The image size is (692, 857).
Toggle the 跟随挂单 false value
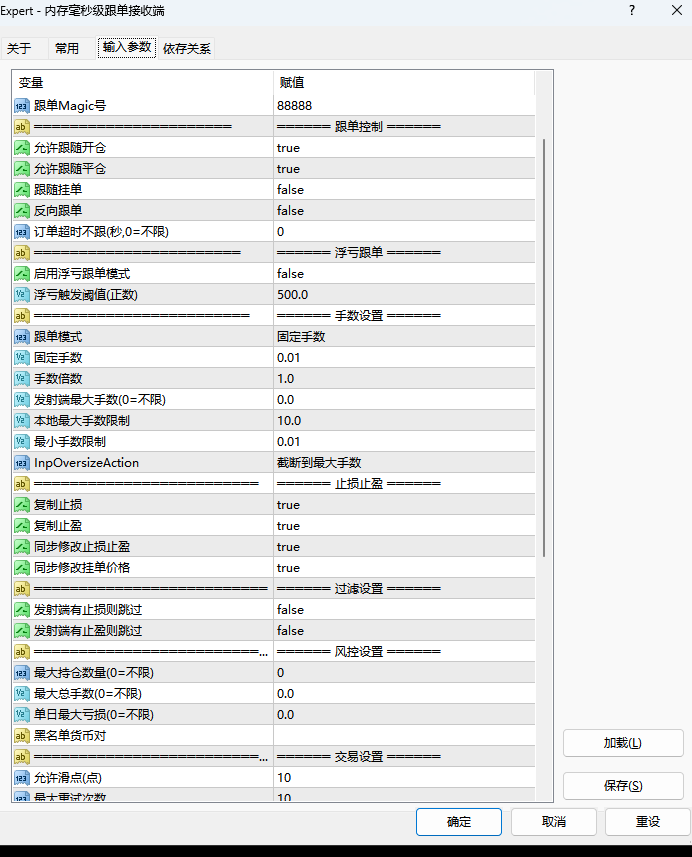(404, 190)
